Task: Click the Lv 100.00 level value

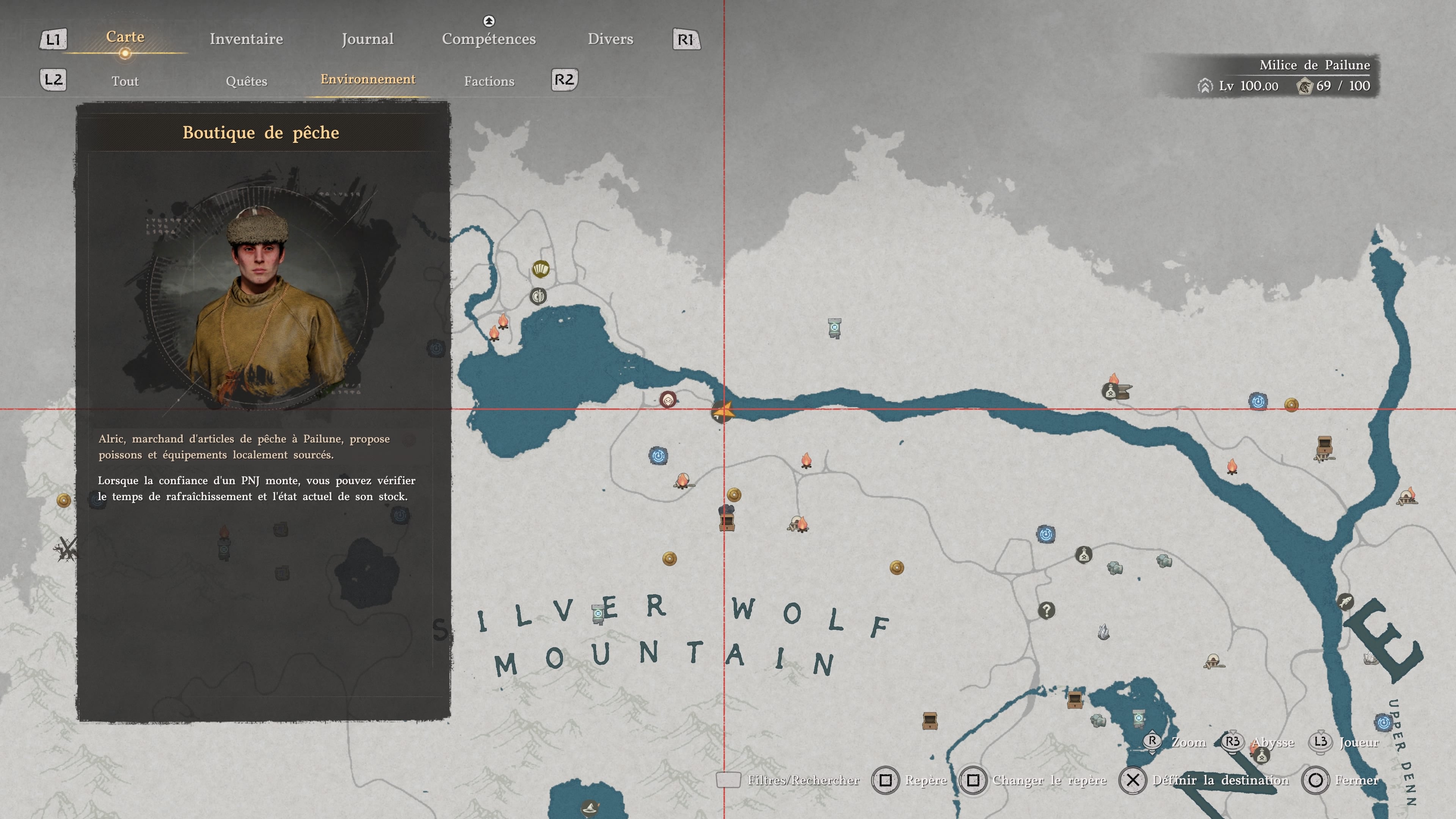Action: tap(1249, 86)
